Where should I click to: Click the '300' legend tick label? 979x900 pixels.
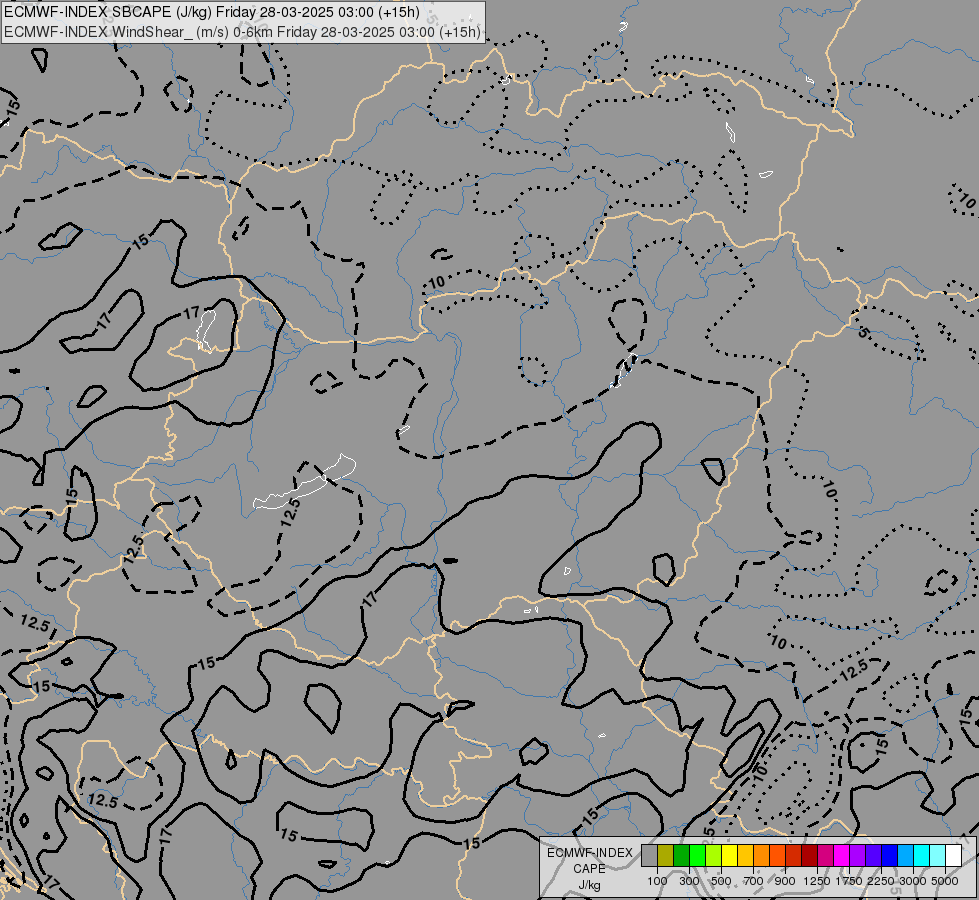pyautogui.click(x=689, y=881)
